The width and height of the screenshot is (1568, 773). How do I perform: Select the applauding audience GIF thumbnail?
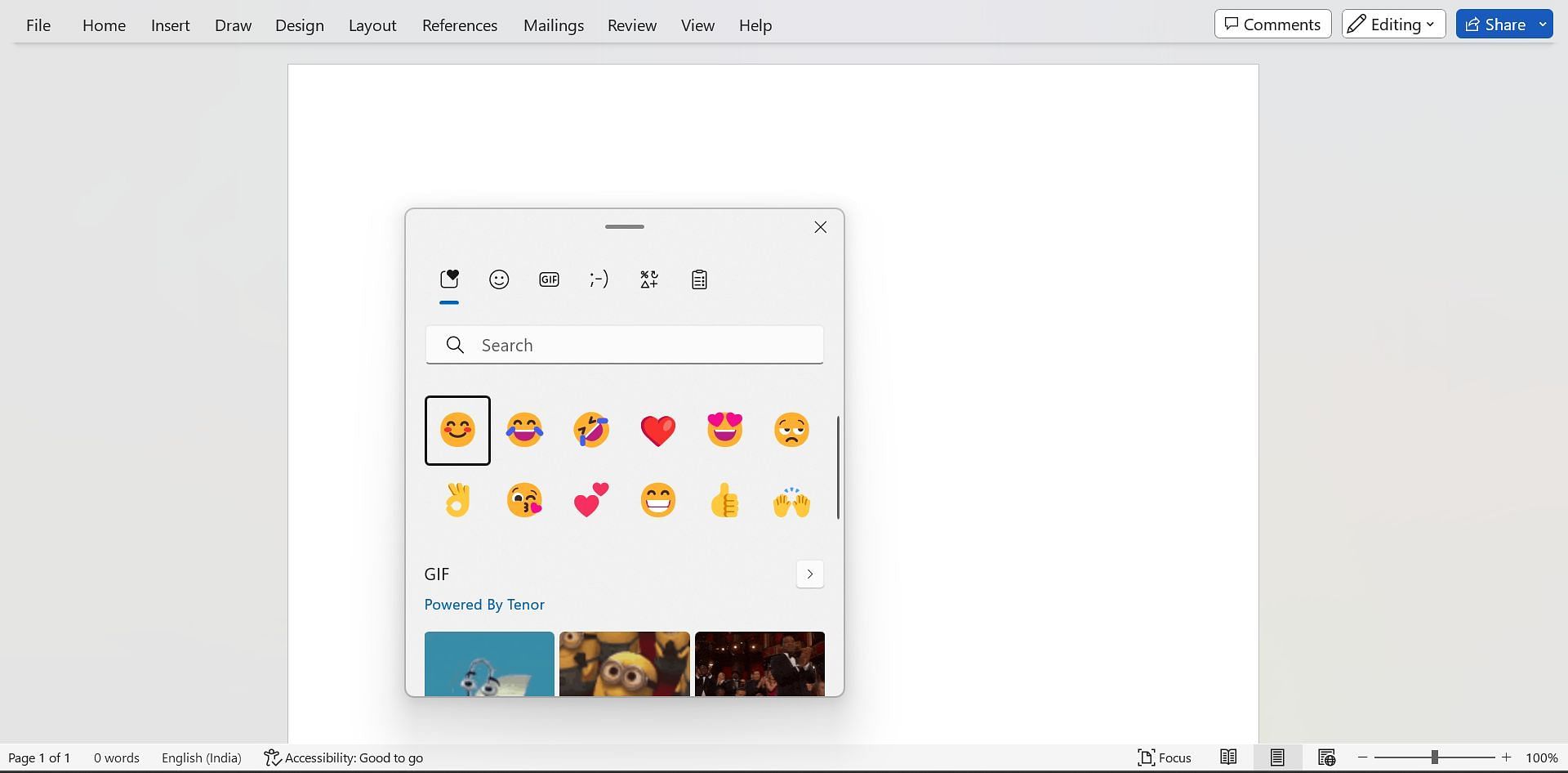[759, 664]
